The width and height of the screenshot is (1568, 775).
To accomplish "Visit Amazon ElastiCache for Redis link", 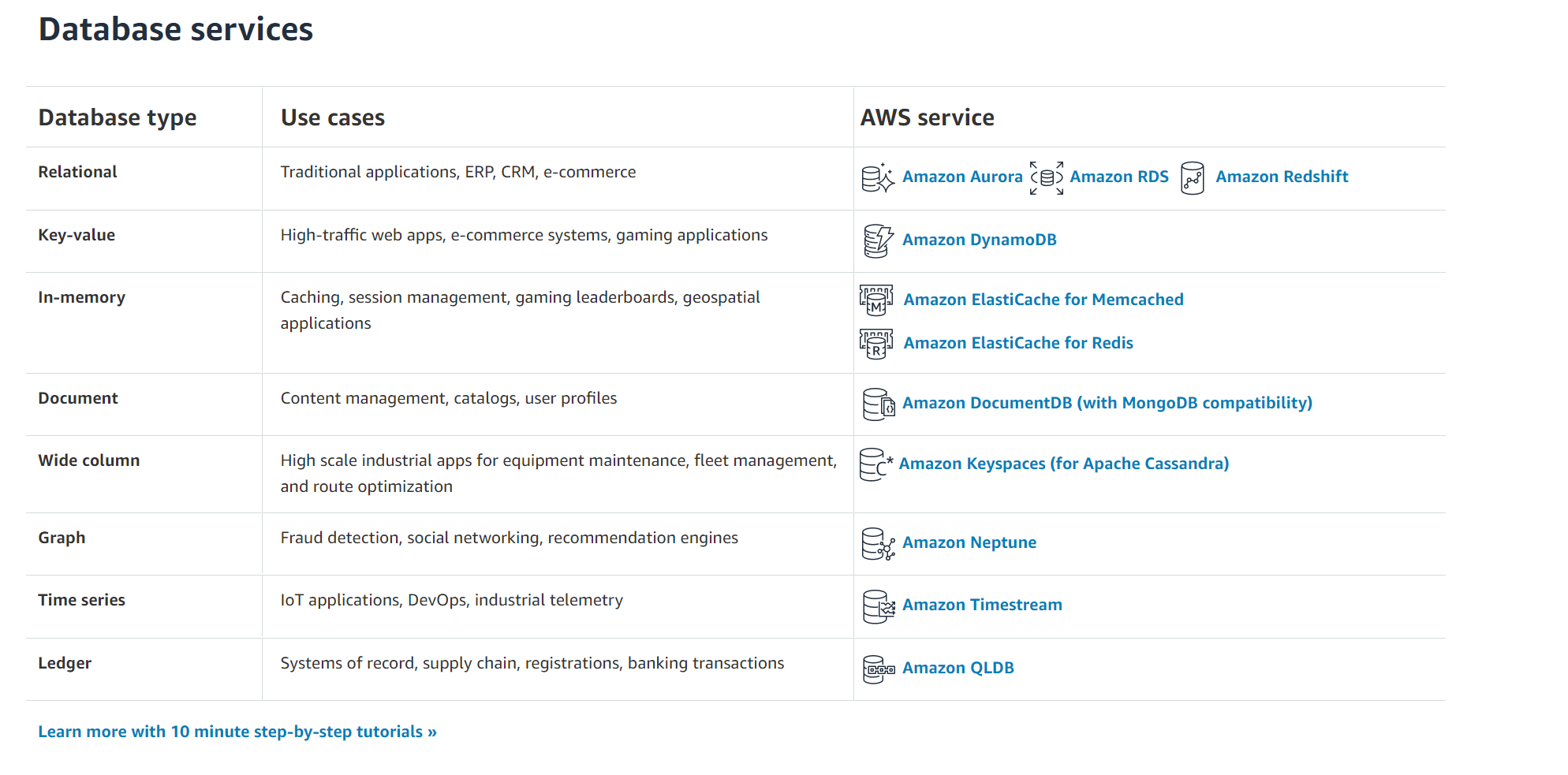I will tap(1017, 343).
